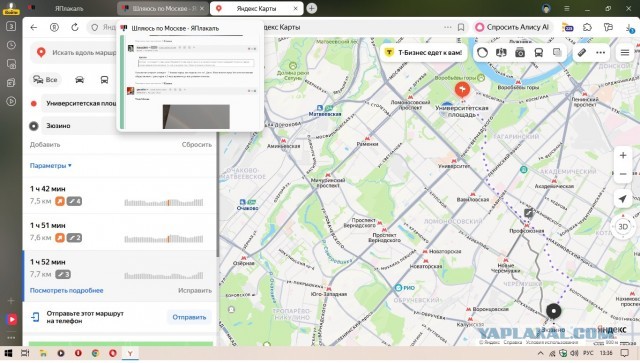Open the tab counter showing 3 in sidebar

click(x=11, y=26)
